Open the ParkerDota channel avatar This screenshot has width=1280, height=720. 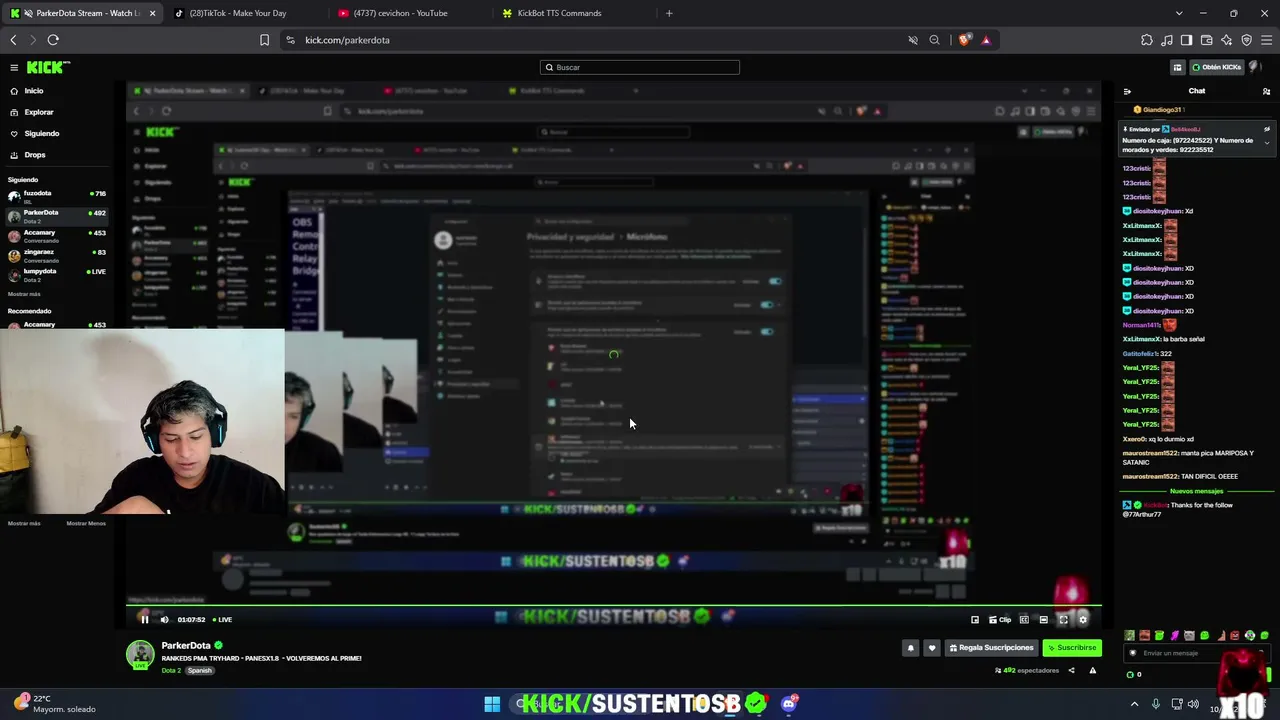point(140,654)
